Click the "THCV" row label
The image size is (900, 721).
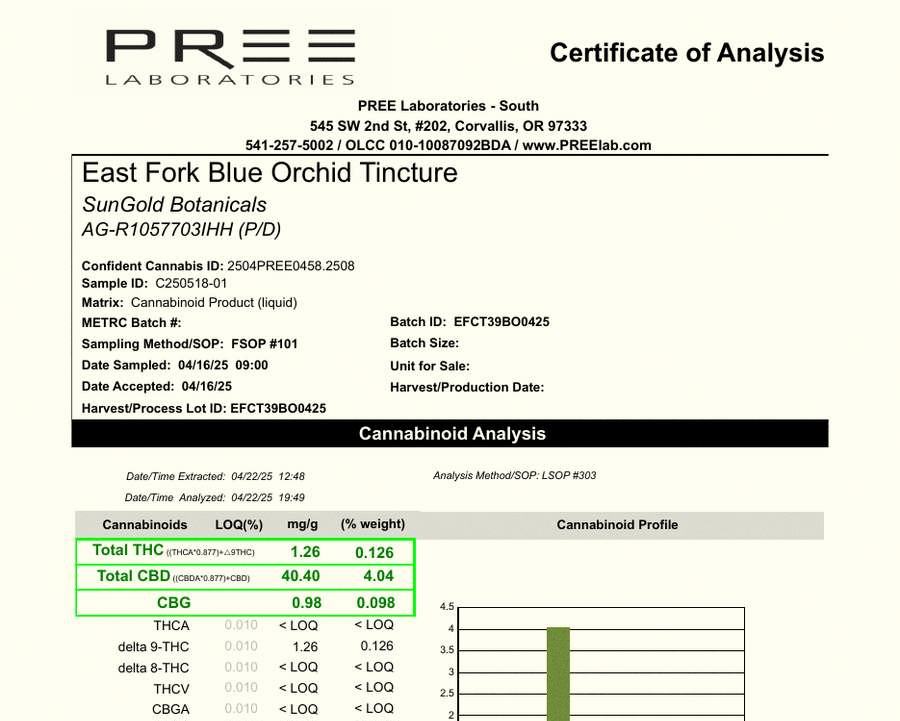click(171, 689)
